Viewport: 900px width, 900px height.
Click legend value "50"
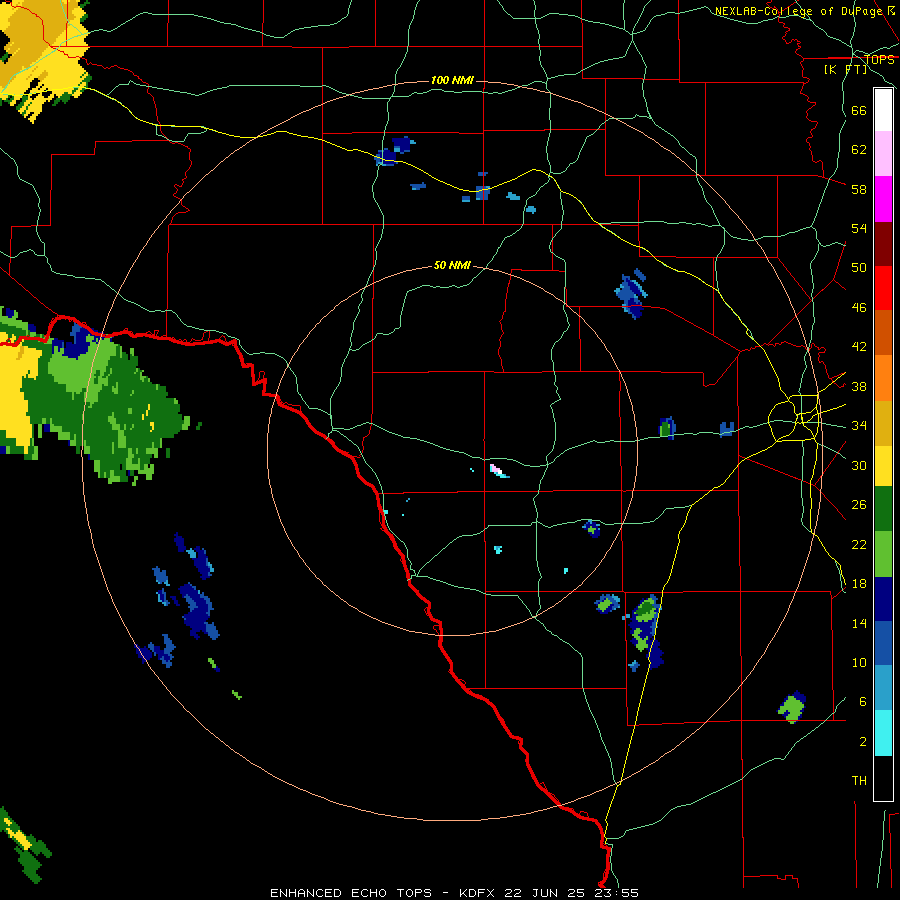click(x=859, y=268)
